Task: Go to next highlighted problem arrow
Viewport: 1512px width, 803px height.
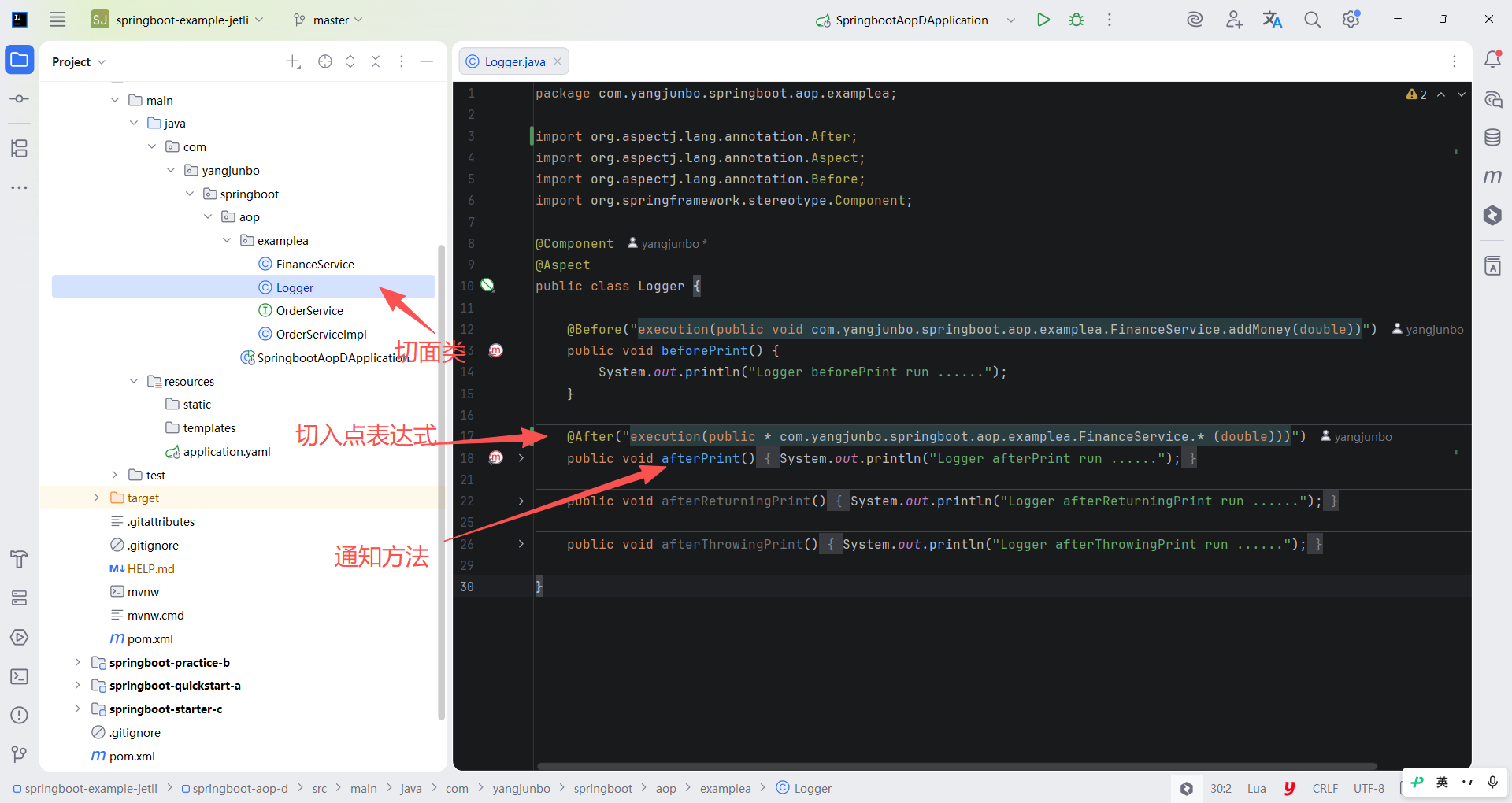Action: click(1462, 94)
